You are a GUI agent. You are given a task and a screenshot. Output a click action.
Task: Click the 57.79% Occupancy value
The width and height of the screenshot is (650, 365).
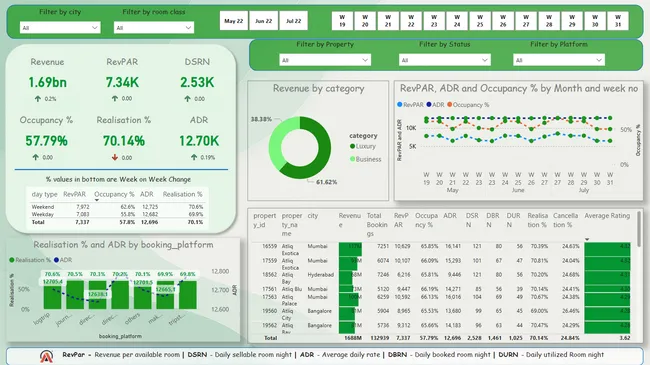coord(46,141)
